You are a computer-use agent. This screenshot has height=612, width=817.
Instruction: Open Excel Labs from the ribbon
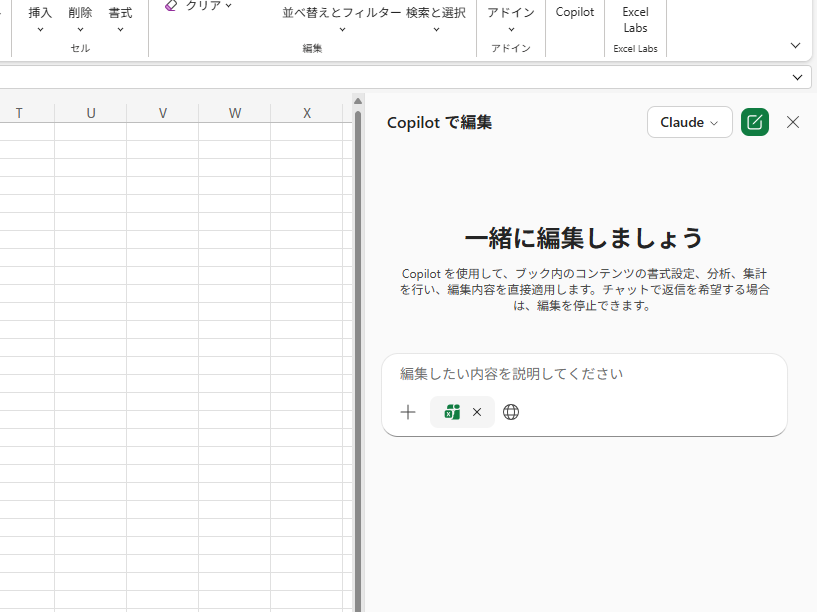(x=635, y=20)
